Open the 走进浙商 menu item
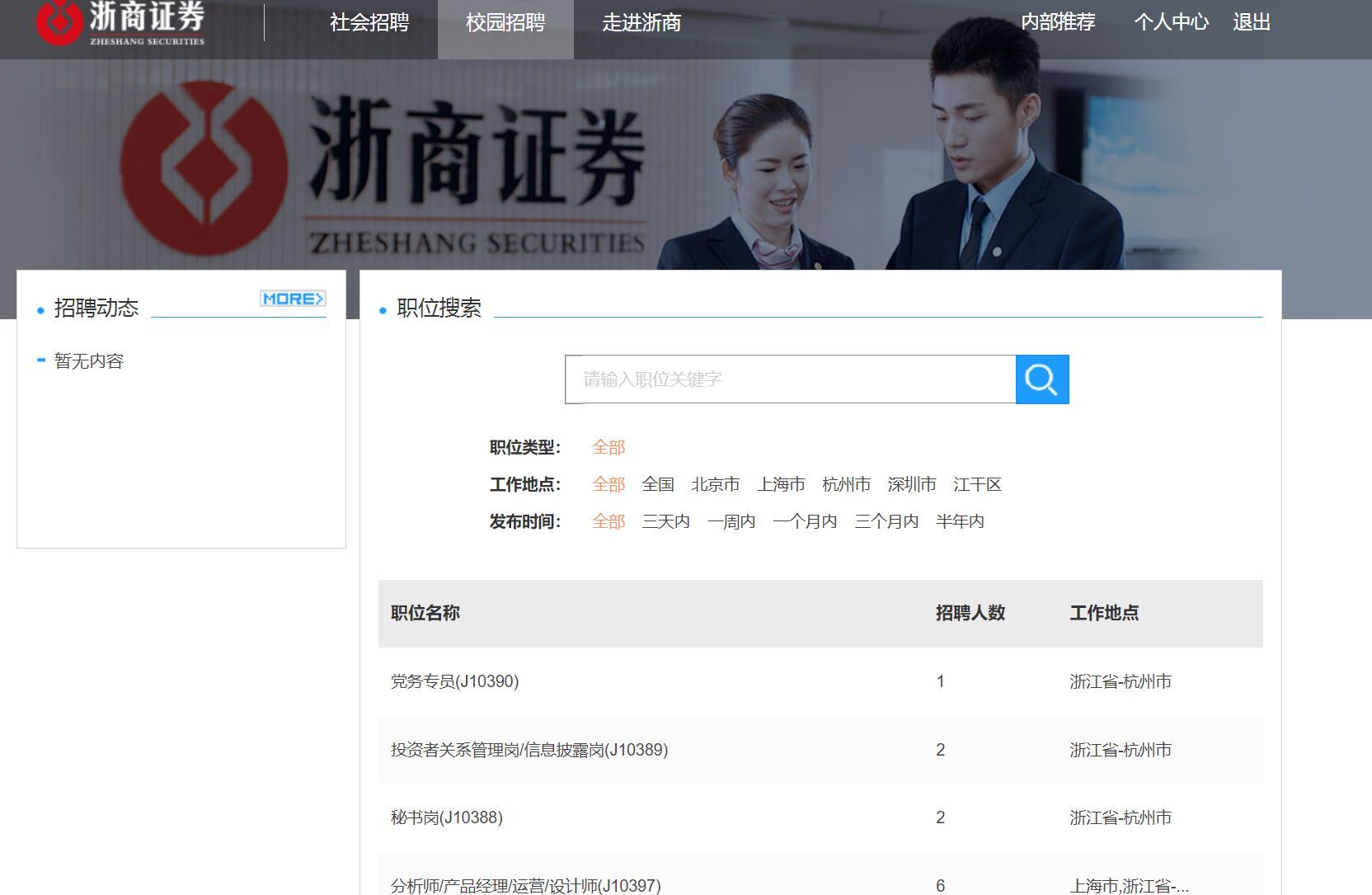Screen dimensions: 1372x895 [641, 22]
